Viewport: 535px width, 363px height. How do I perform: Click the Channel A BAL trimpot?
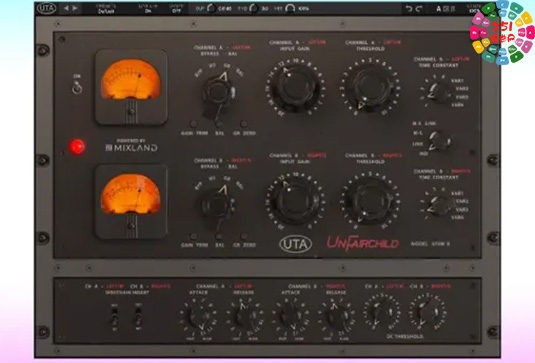tap(219, 124)
